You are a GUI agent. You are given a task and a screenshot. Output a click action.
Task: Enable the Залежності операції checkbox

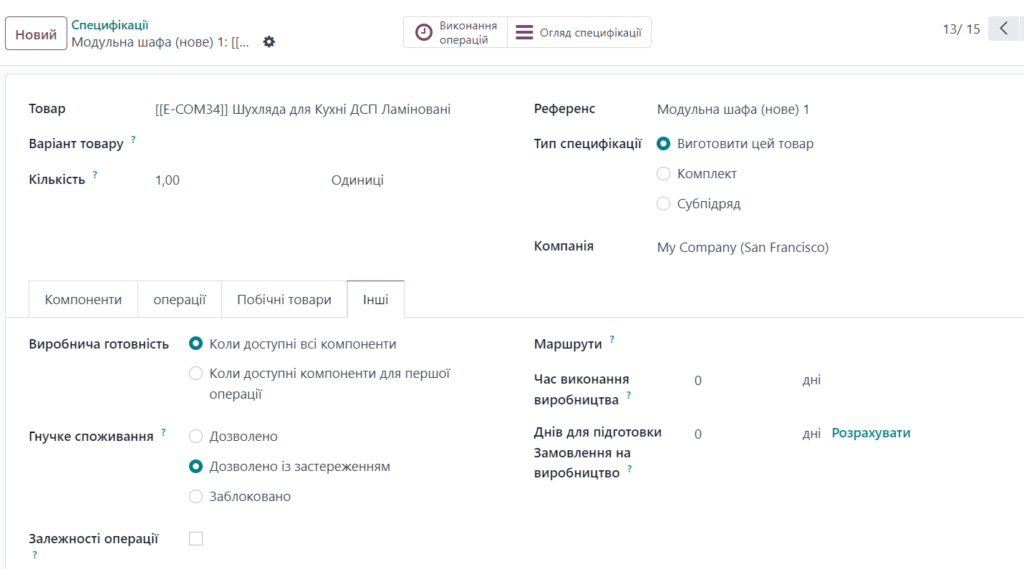tap(196, 538)
